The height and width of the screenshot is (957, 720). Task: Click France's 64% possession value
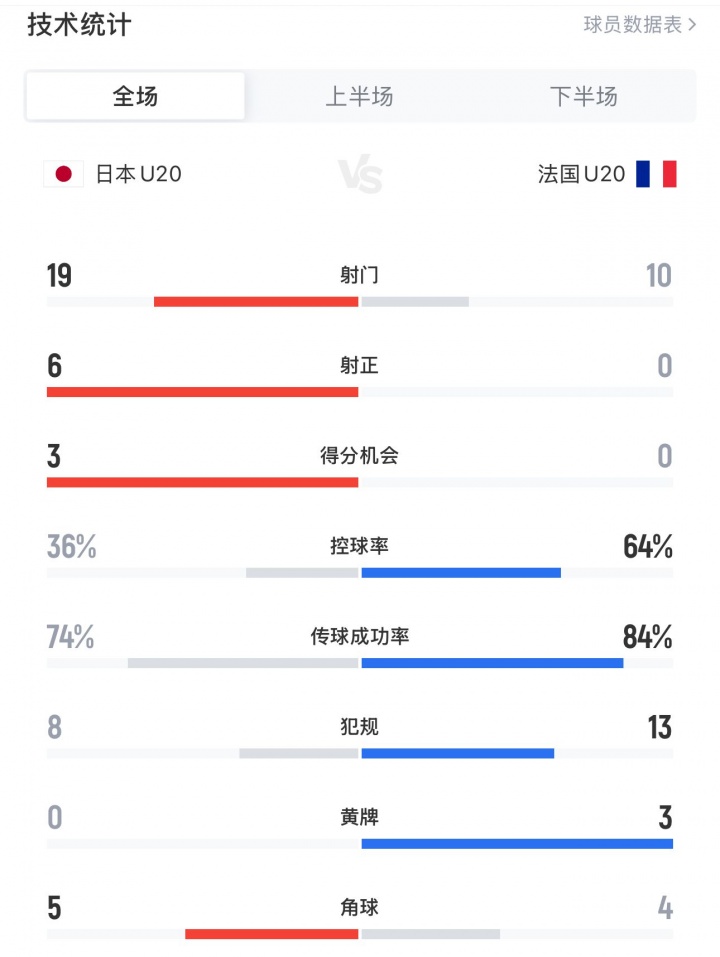click(x=647, y=547)
